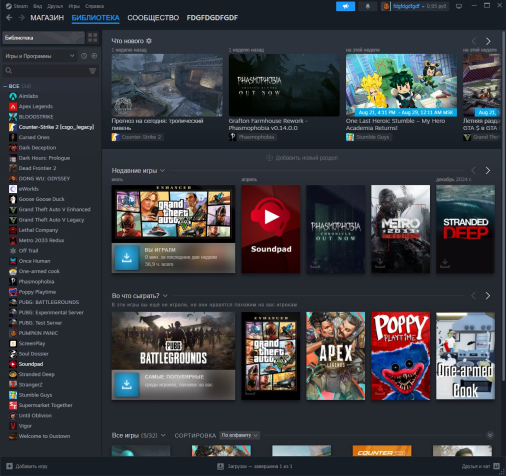The height and width of the screenshot is (476, 506).
Task: Click download button under PUBG Battlegrounds
Action: pyautogui.click(x=127, y=385)
